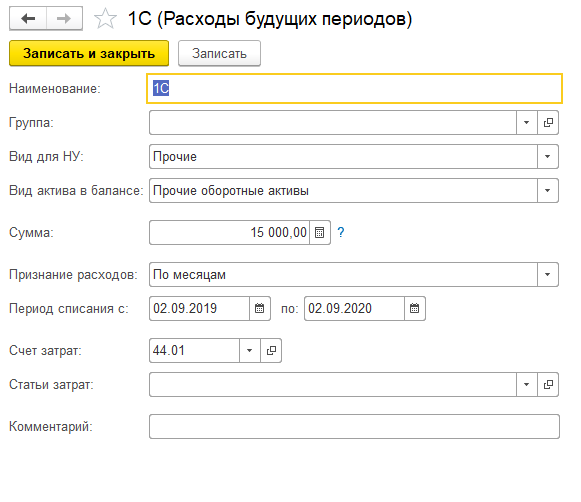Expand the Вид для НУ dropdown

tap(548, 156)
